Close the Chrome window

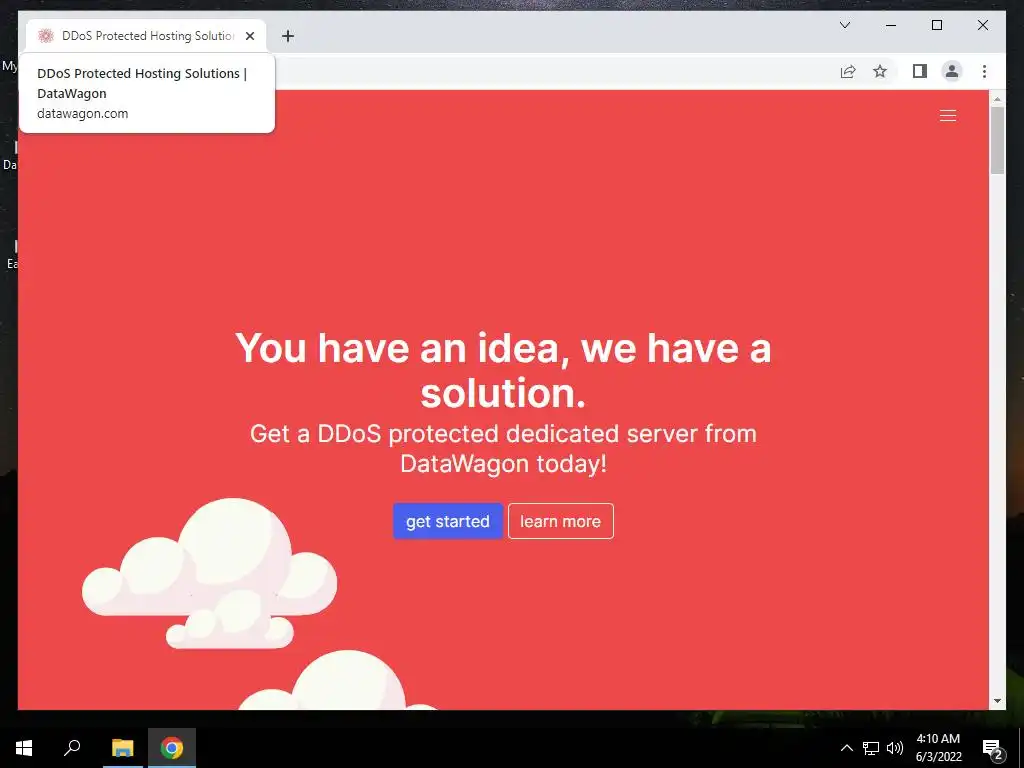pos(982,25)
